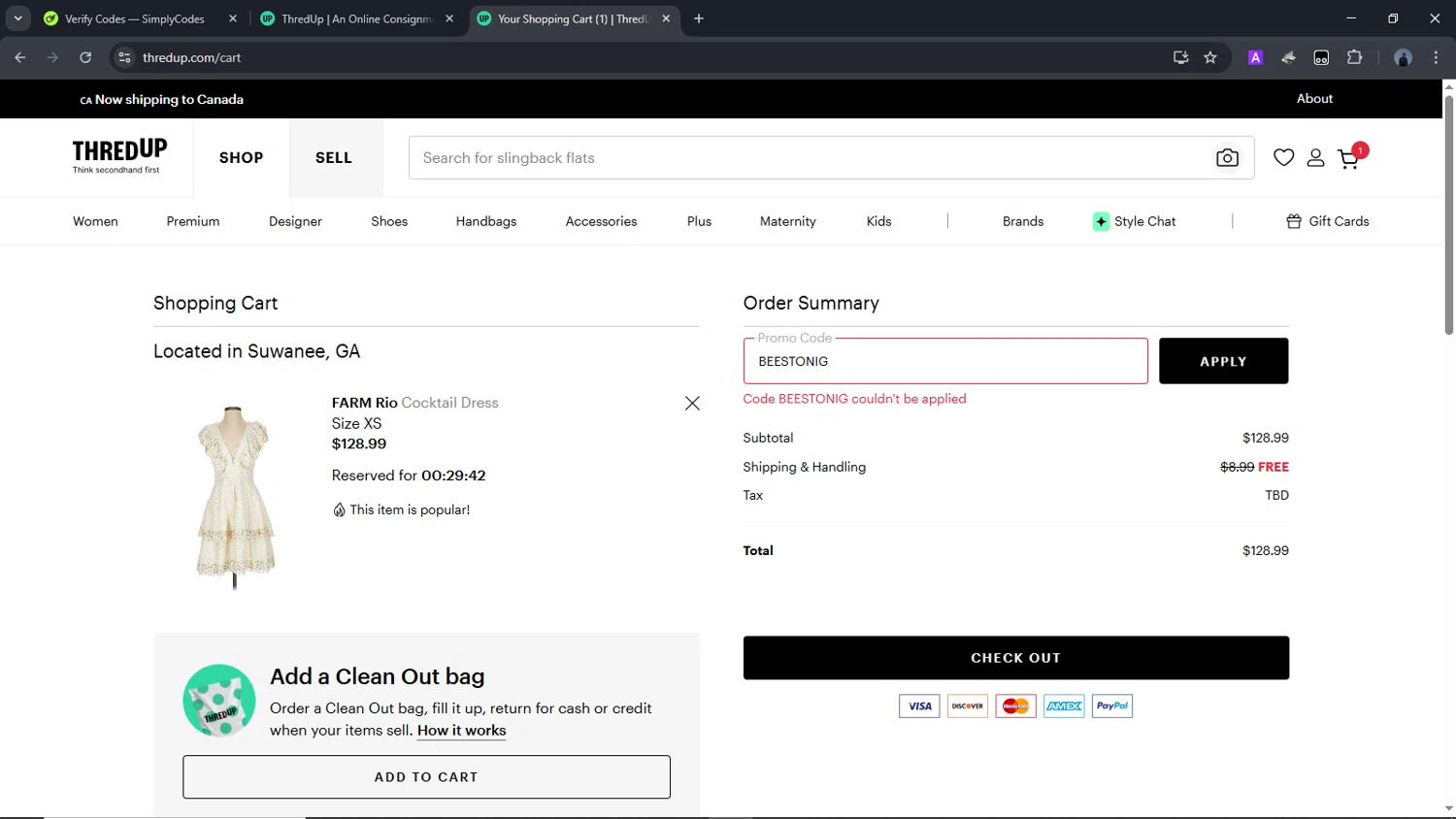Click the Promo Code input field
Screen dimensions: 1456x819
[944, 361]
